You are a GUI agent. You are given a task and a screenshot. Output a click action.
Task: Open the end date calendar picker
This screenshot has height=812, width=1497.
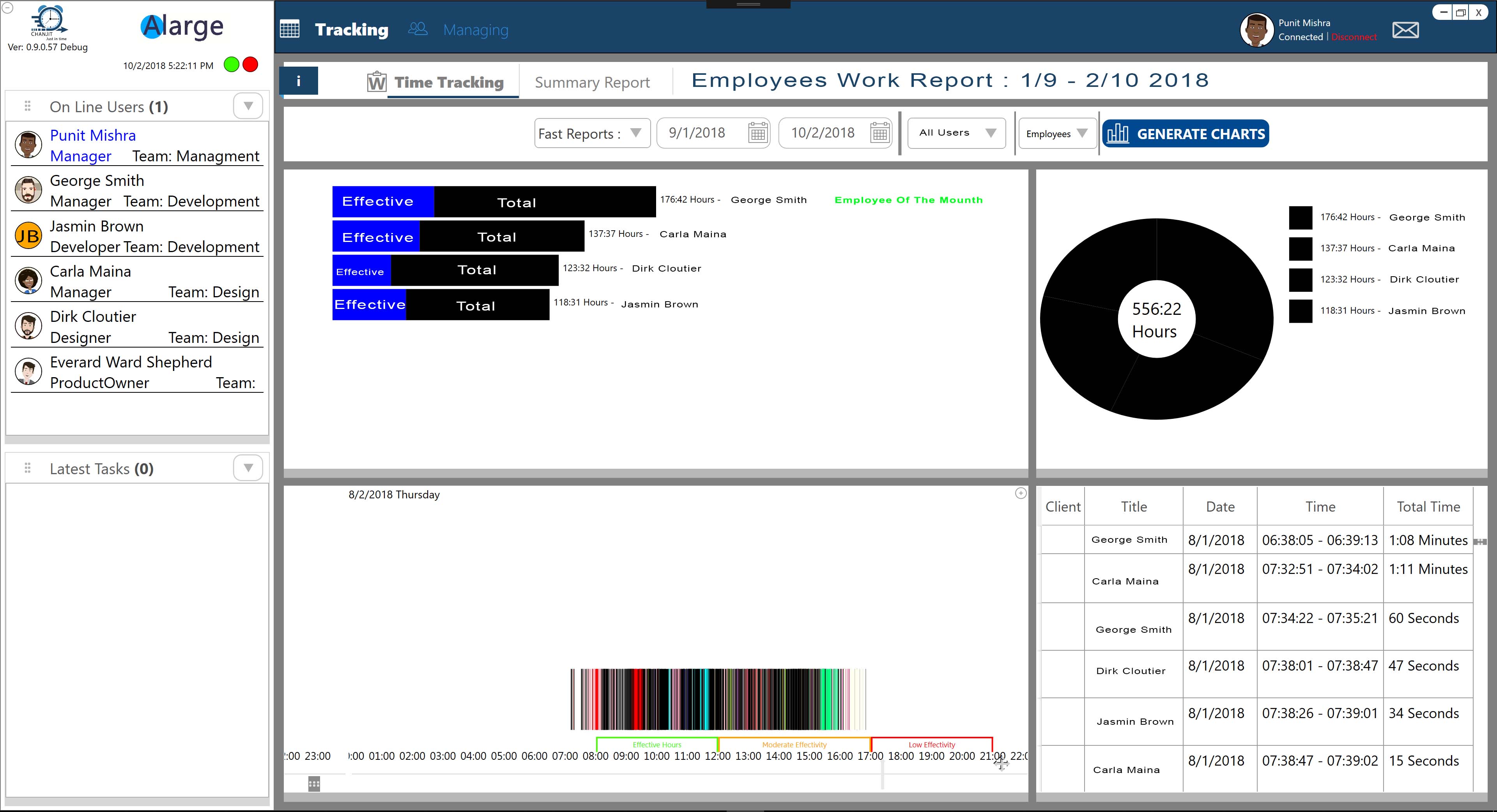880,134
